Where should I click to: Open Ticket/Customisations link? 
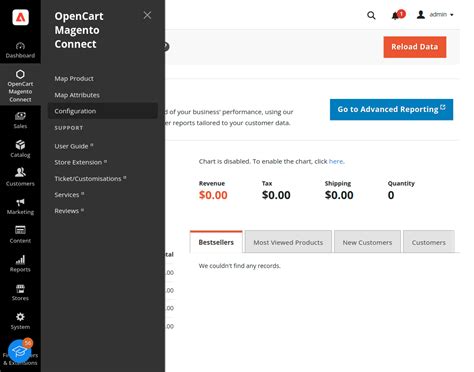[x=90, y=179]
